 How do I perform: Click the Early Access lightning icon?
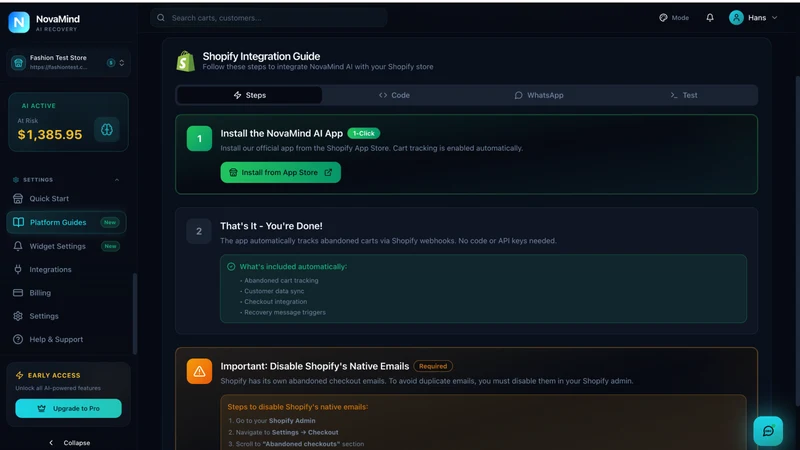click(19, 375)
